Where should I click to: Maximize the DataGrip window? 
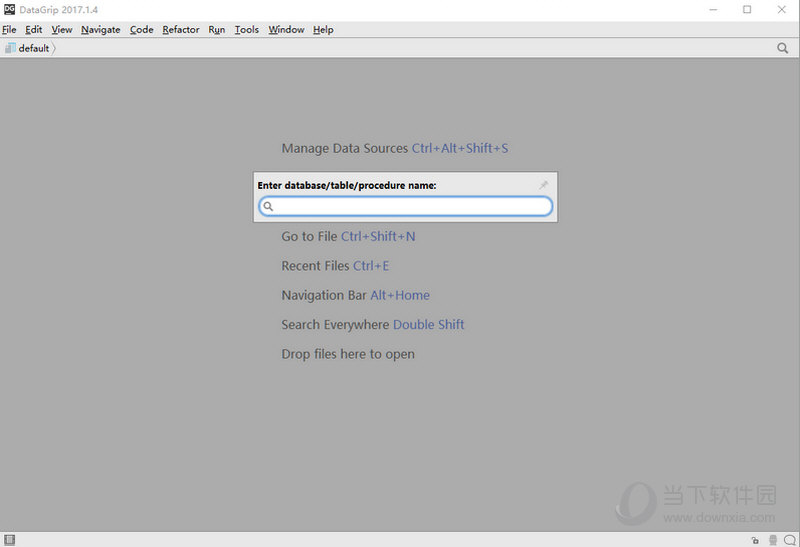point(747,10)
